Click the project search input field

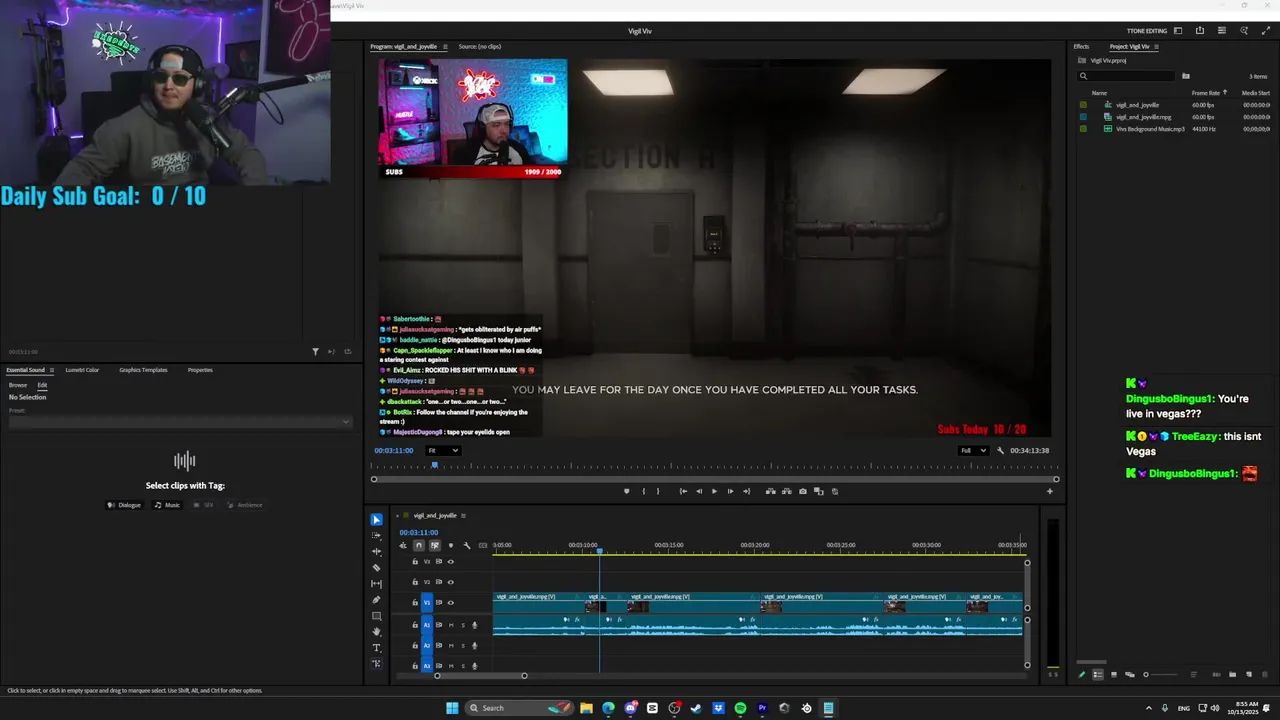1127,76
